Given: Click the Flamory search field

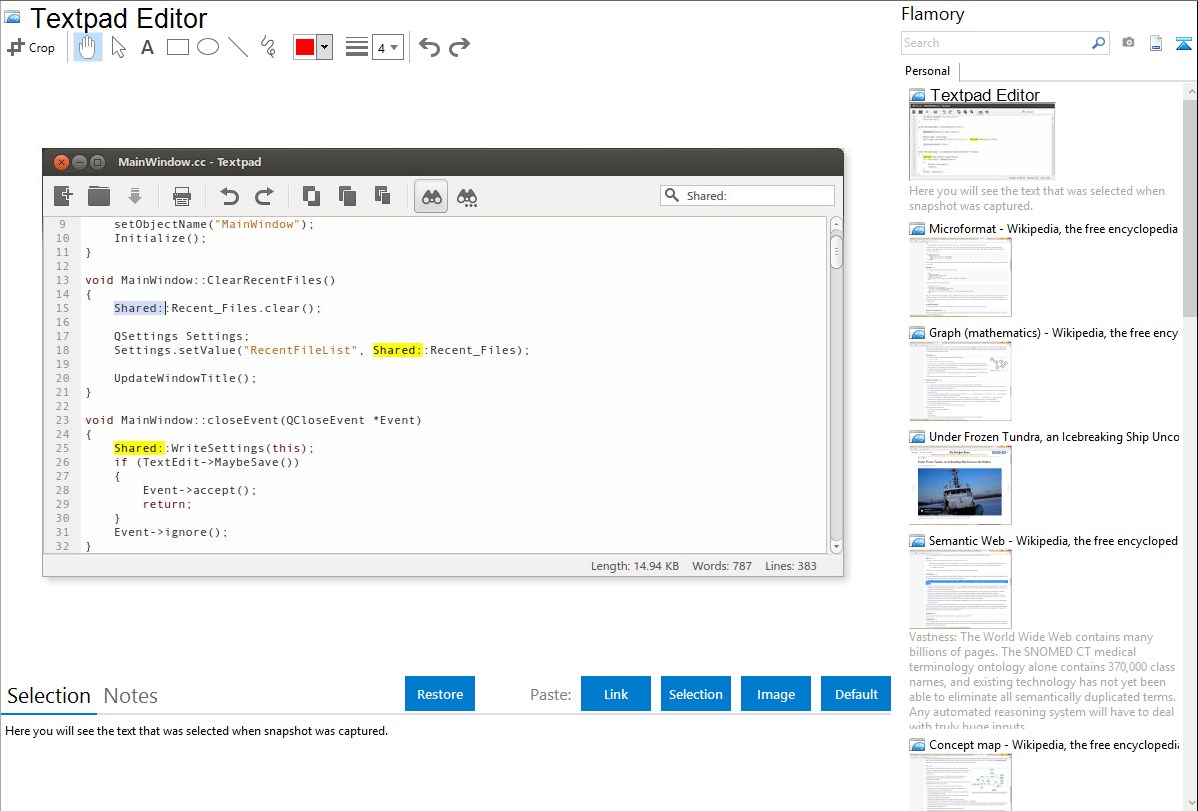Looking at the screenshot, I should click(x=995, y=43).
